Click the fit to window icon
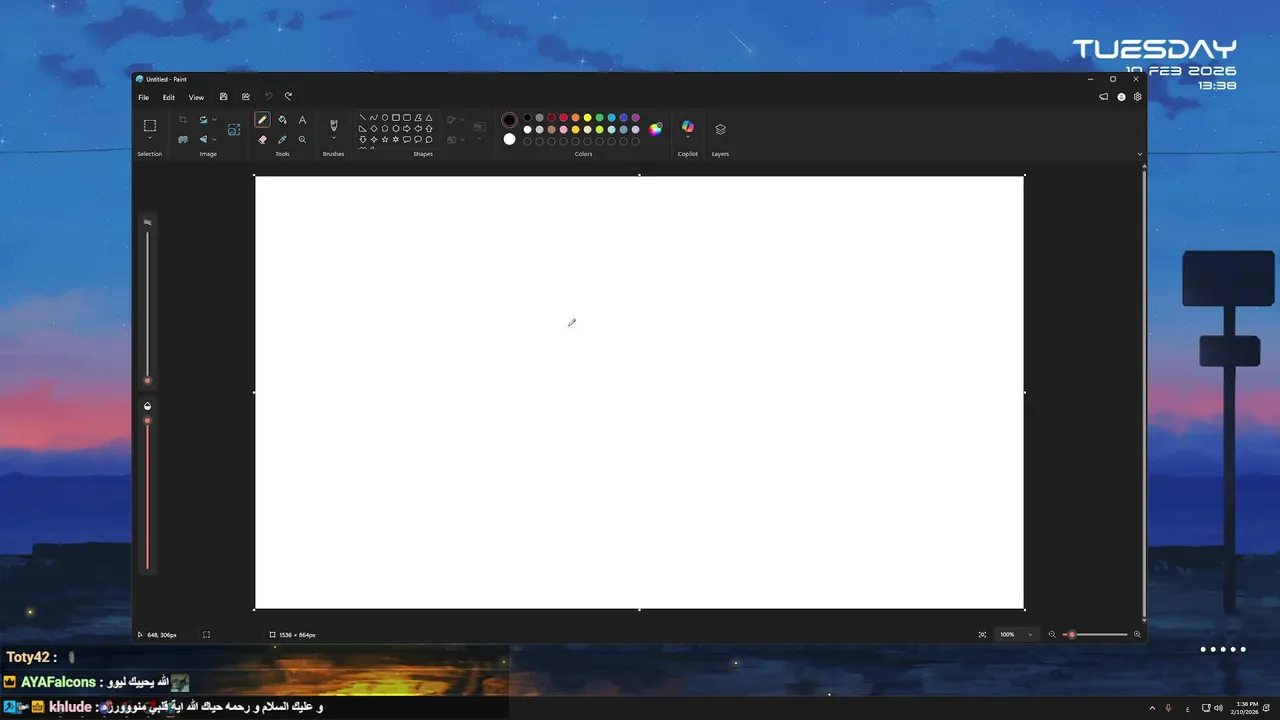The height and width of the screenshot is (720, 1280). 982,634
